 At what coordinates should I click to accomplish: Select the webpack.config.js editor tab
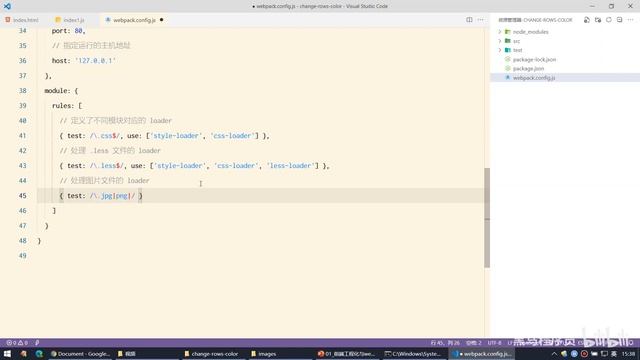(134, 20)
